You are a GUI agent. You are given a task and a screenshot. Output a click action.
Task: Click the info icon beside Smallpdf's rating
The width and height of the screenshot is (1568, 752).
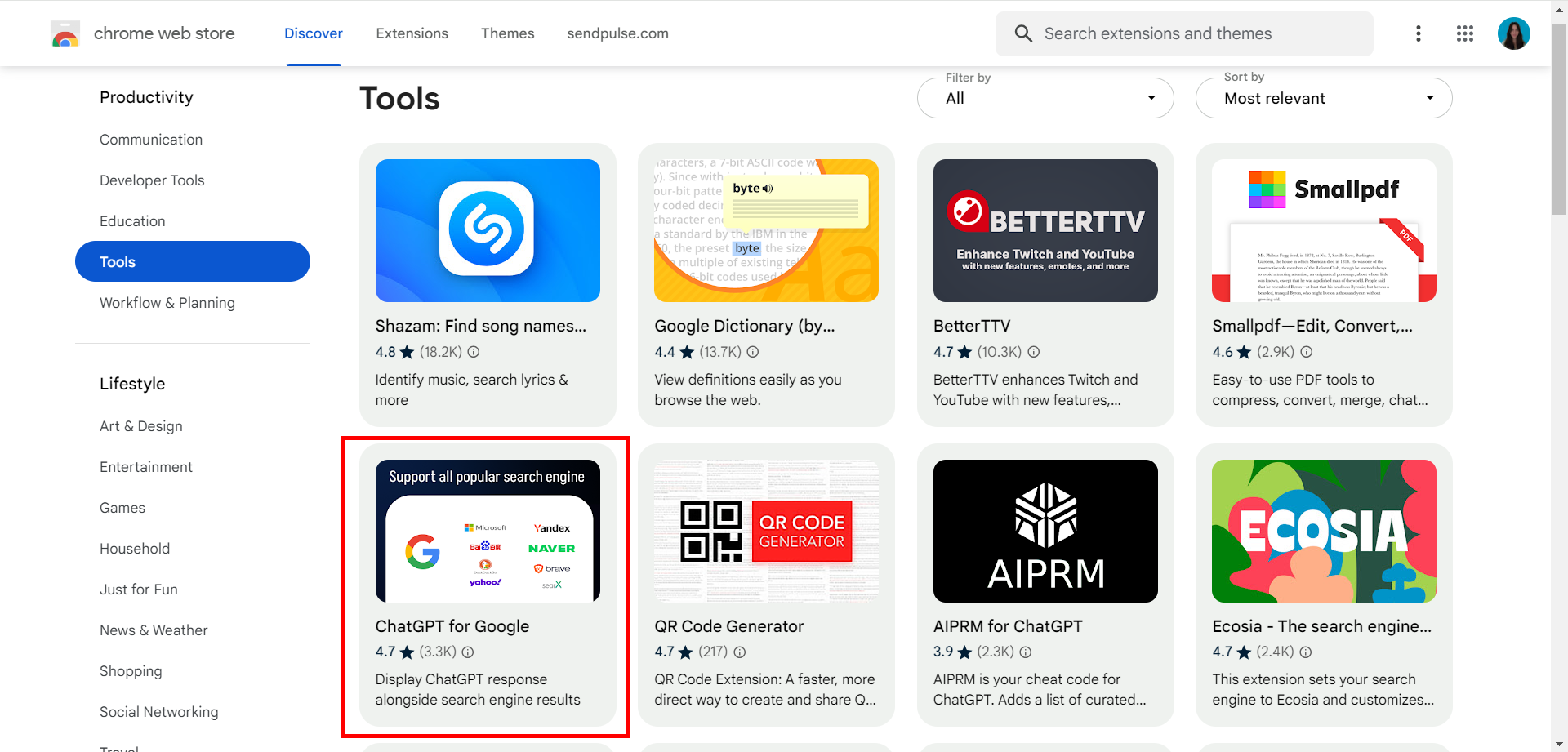pyautogui.click(x=1307, y=352)
